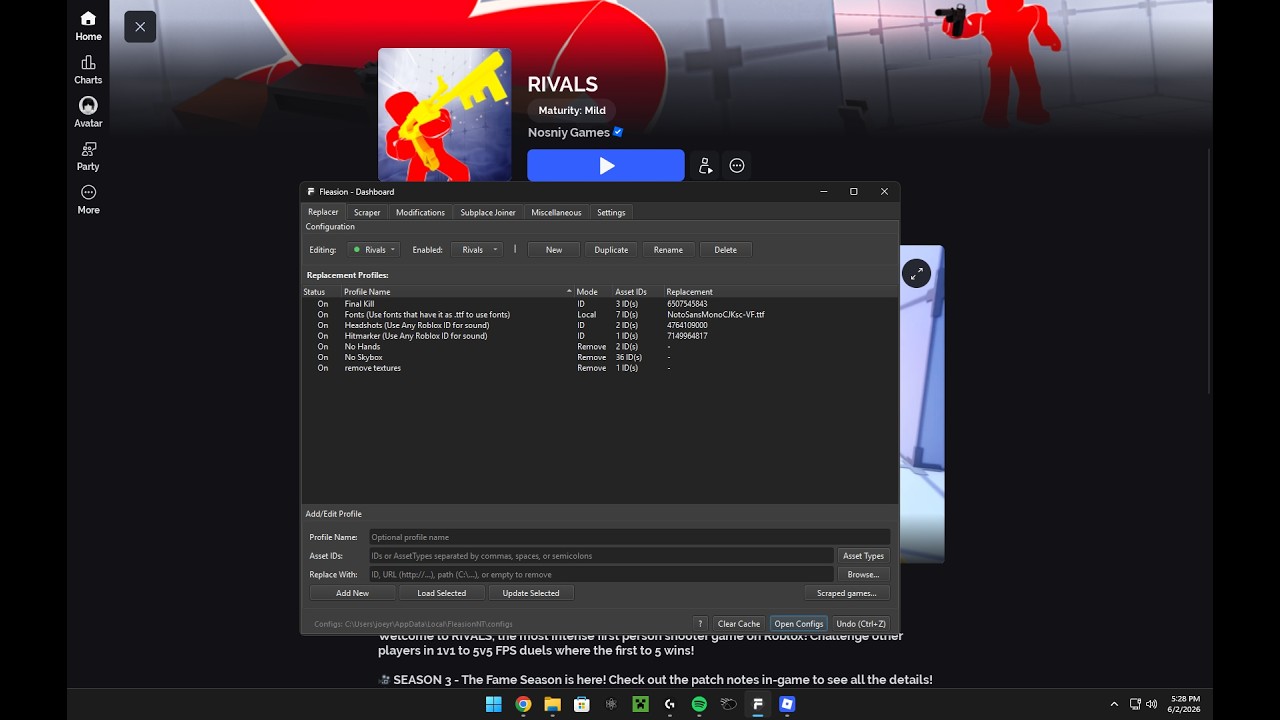Select the No Skybox profile row

[x=599, y=357]
